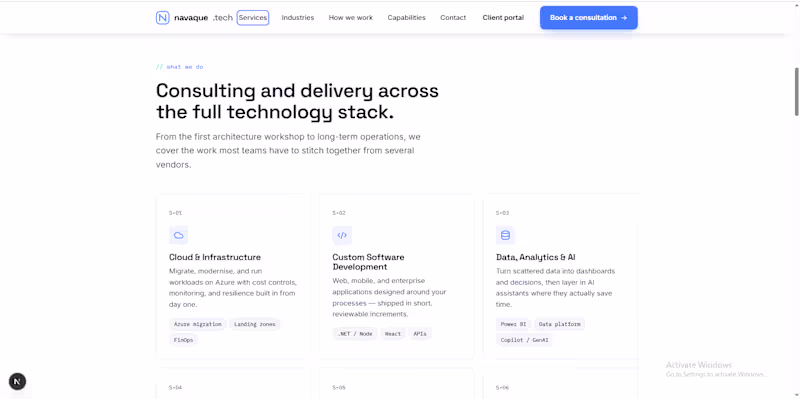Open the Next.js dev tools badge
800x399 pixels.
[17, 381]
